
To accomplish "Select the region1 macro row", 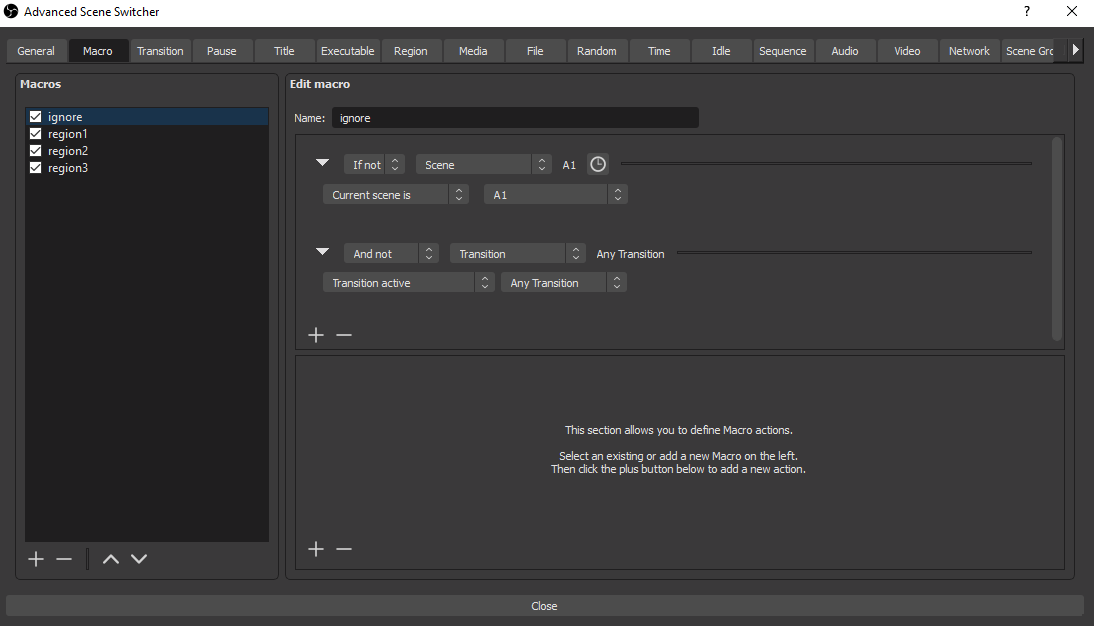I will [x=147, y=133].
